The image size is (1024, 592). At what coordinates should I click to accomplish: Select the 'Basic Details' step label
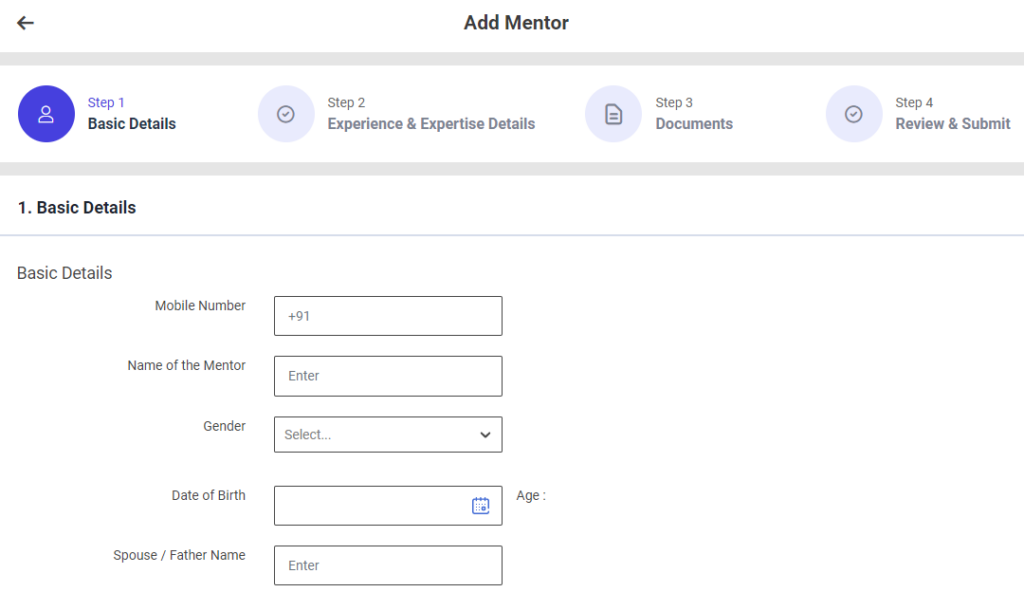coord(132,124)
